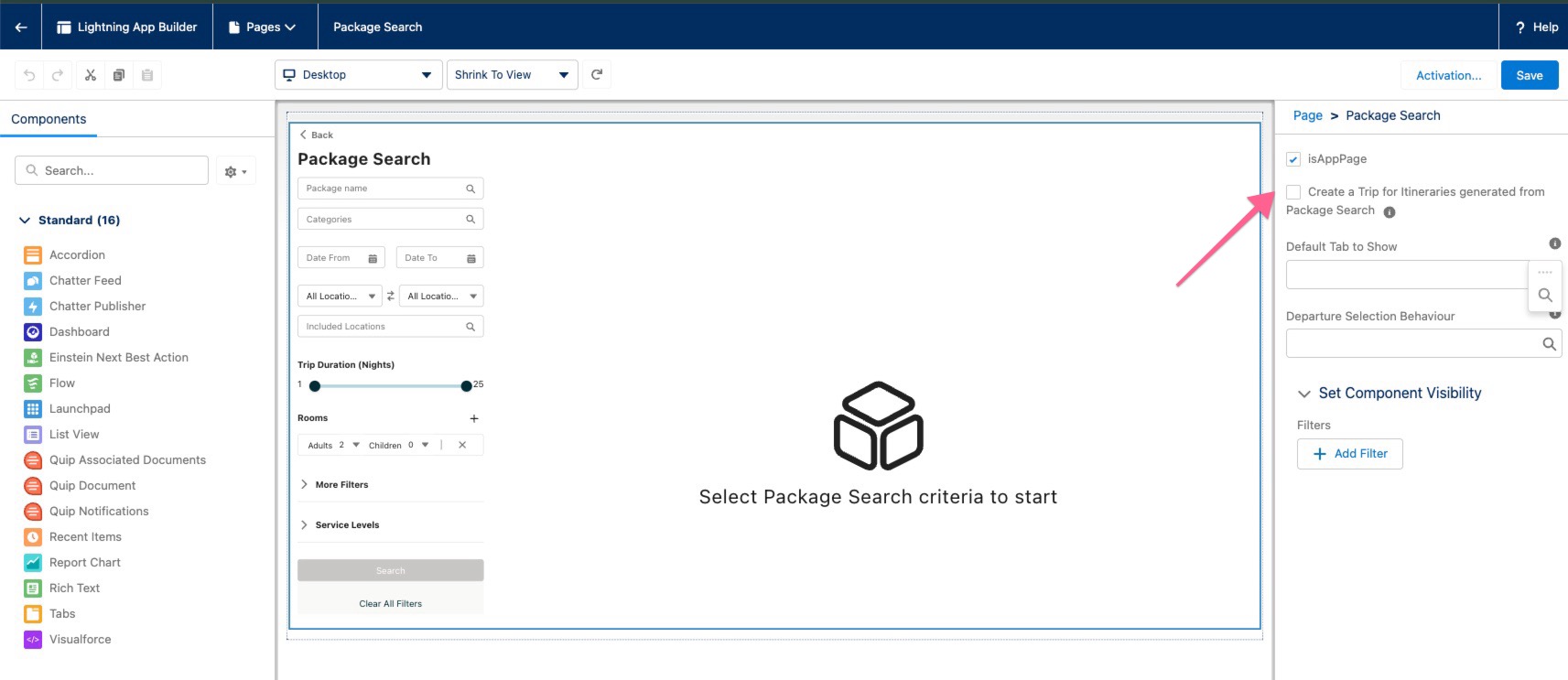
Task: Click the Trip Duration slider right handle
Action: tap(466, 386)
